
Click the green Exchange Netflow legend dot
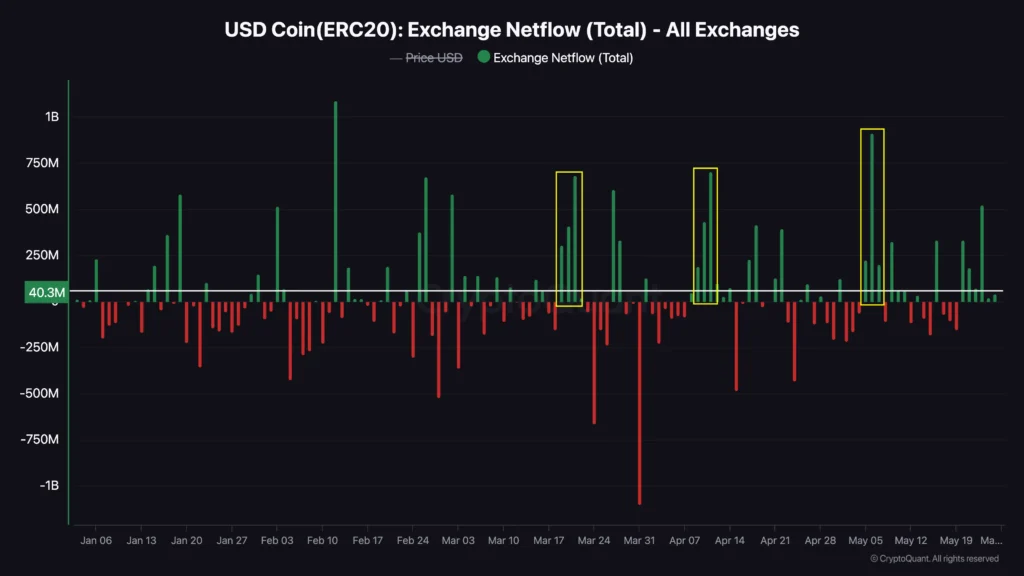pyautogui.click(x=484, y=58)
